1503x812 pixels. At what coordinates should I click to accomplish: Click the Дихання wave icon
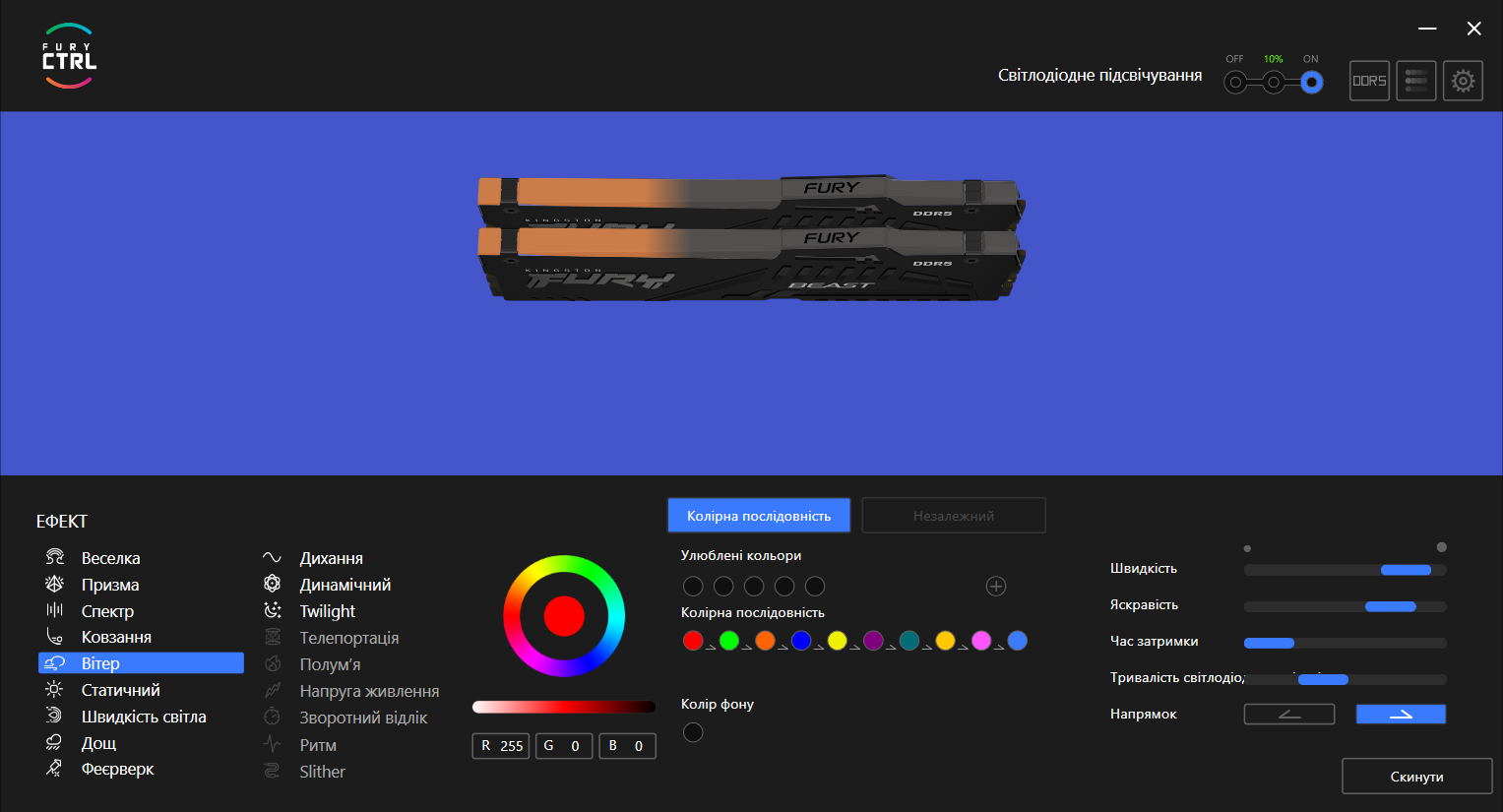(x=273, y=558)
